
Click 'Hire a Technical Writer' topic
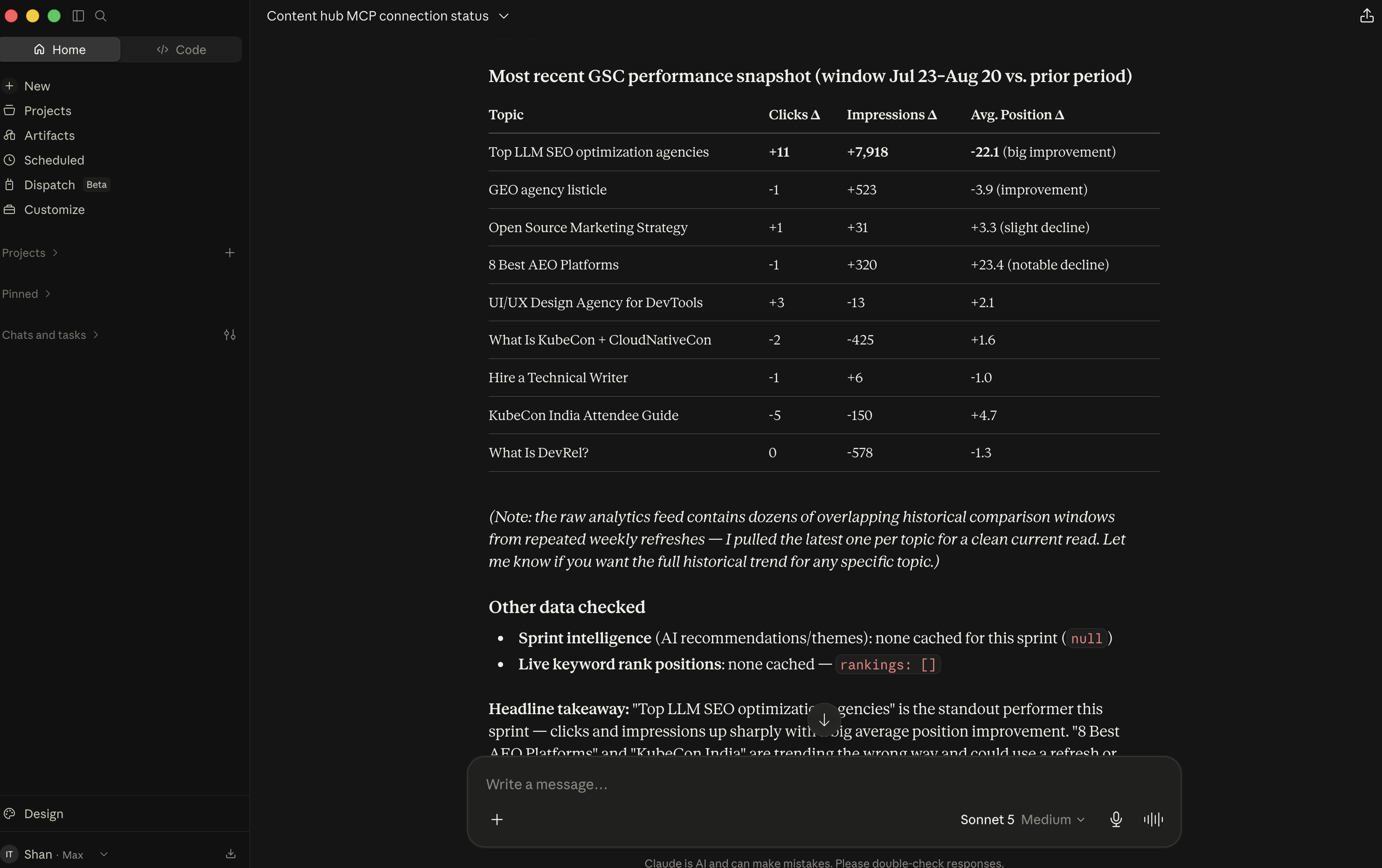pos(558,378)
